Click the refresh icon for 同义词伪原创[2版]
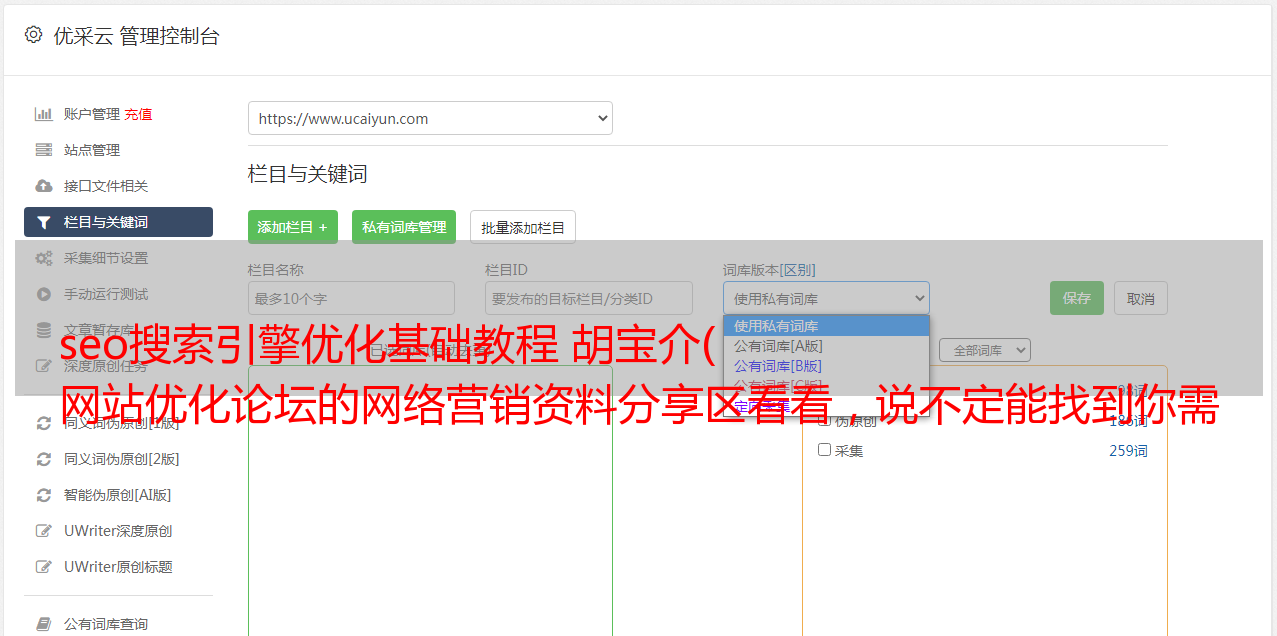Viewport: 1277px width, 636px height. click(44, 459)
